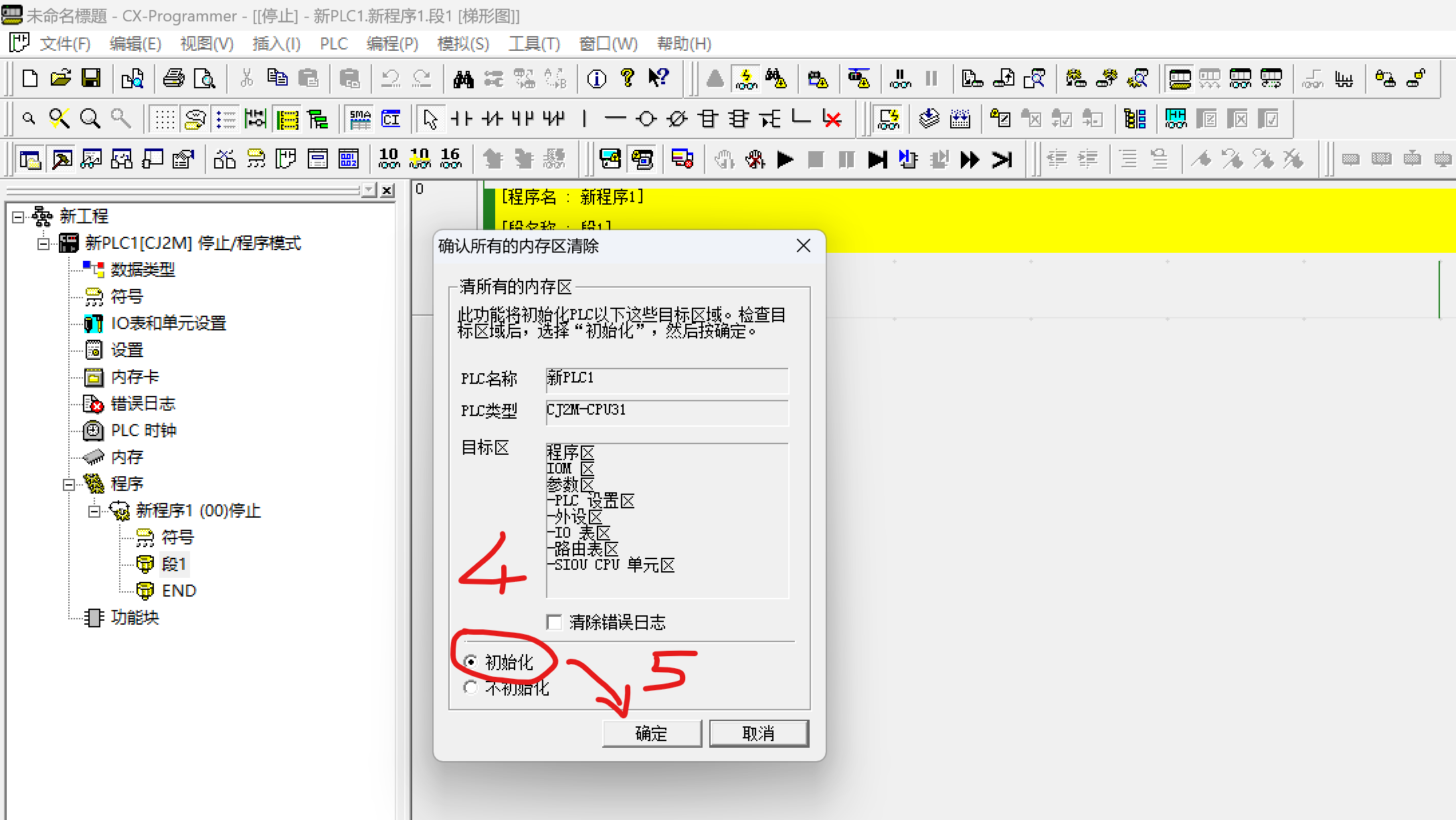This screenshot has height=820, width=1456.
Task: Click the Save floppy disk icon
Action: click(91, 78)
